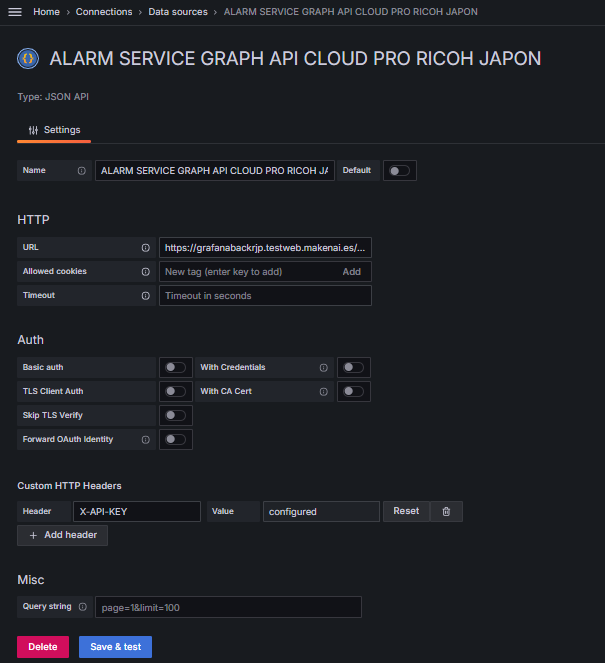Viewport: 605px width, 663px height.
Task: Click the info icon beside URL label
Action: [145, 248]
